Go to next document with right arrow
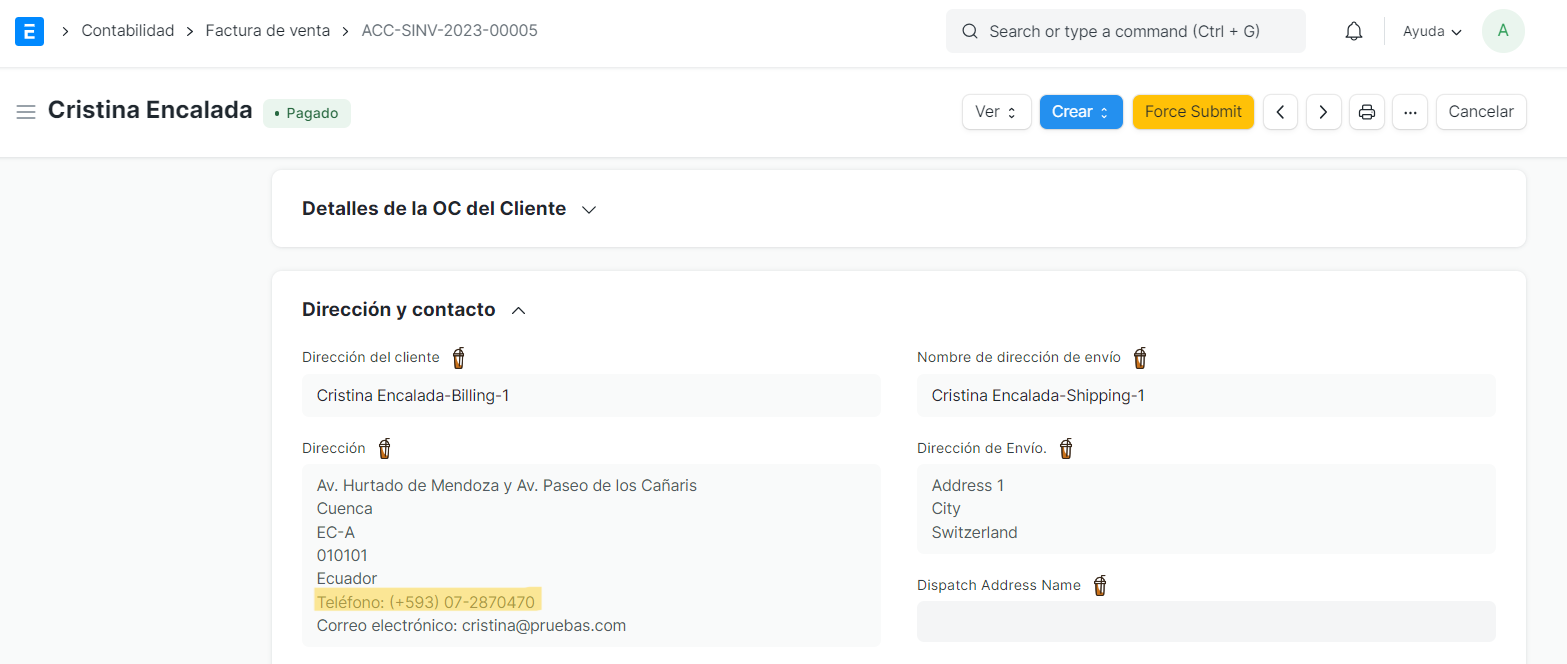Image resolution: width=1567 pixels, height=664 pixels. pos(1323,112)
